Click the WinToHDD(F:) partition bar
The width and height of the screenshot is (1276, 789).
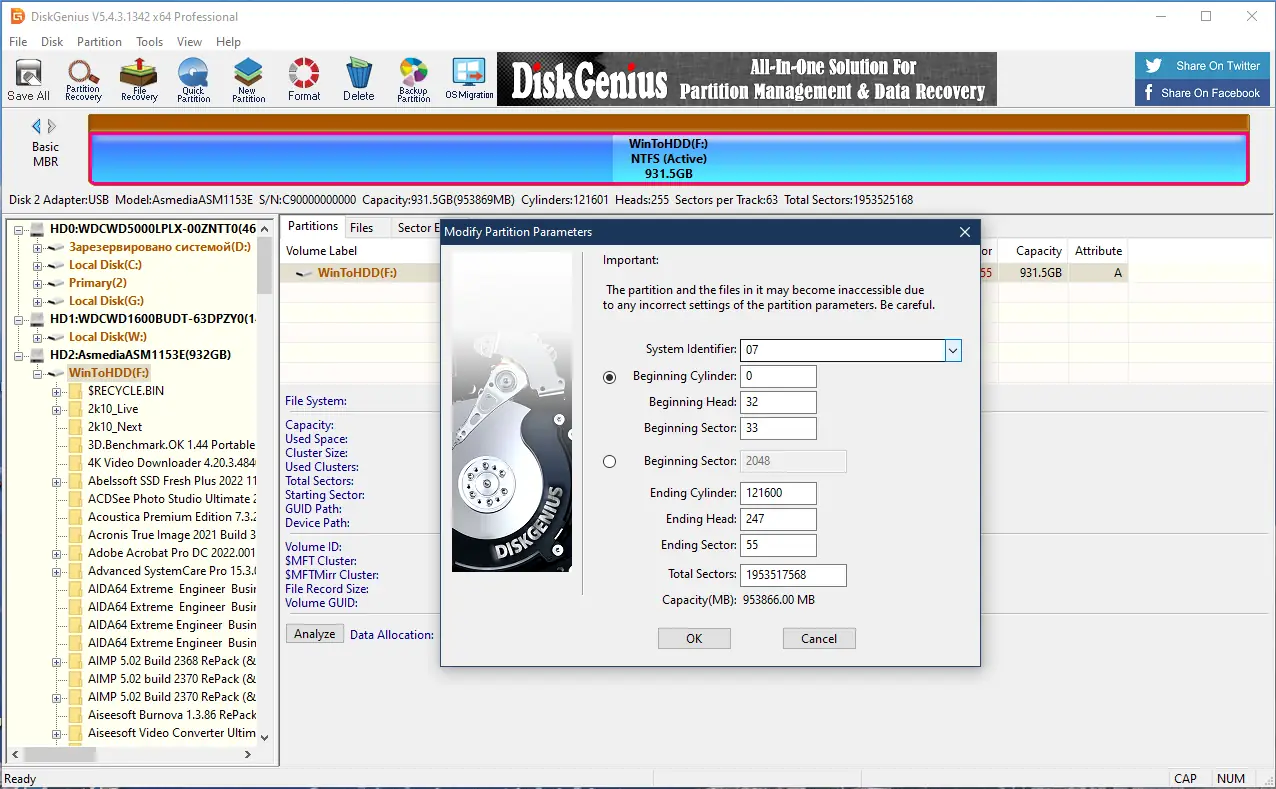tap(669, 159)
